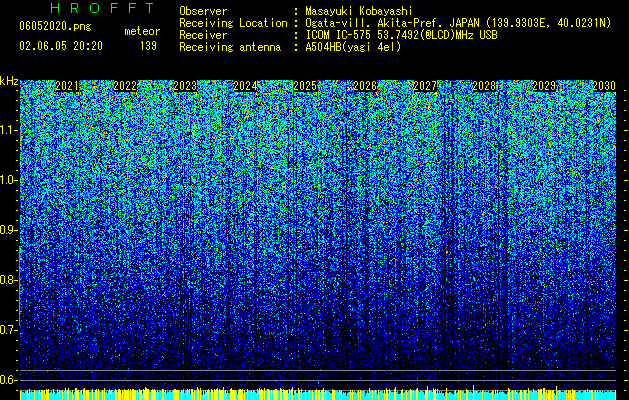
Task: Select the name Masayuki Kobayashi
Action: (358, 11)
